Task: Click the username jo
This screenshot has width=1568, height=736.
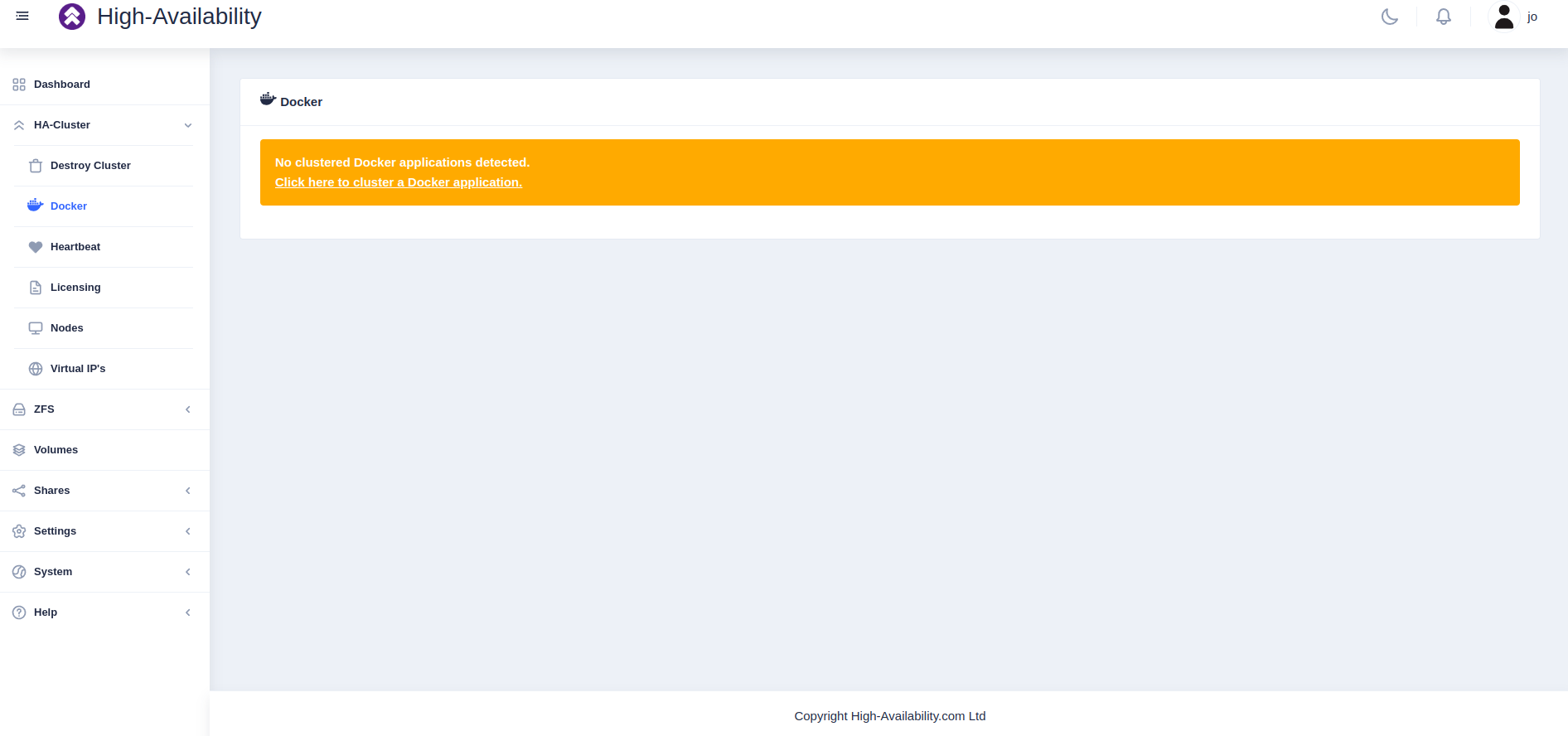Action: [x=1532, y=17]
